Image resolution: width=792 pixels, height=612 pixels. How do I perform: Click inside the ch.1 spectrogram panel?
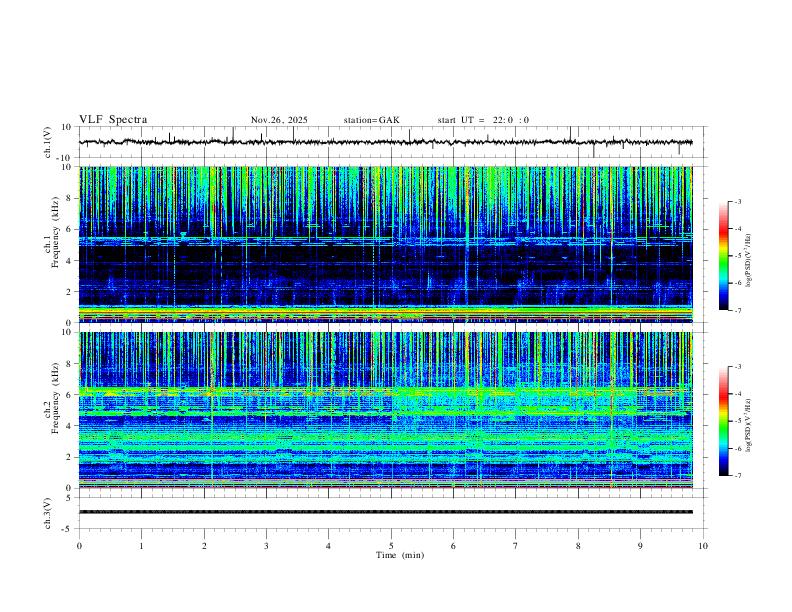386,244
